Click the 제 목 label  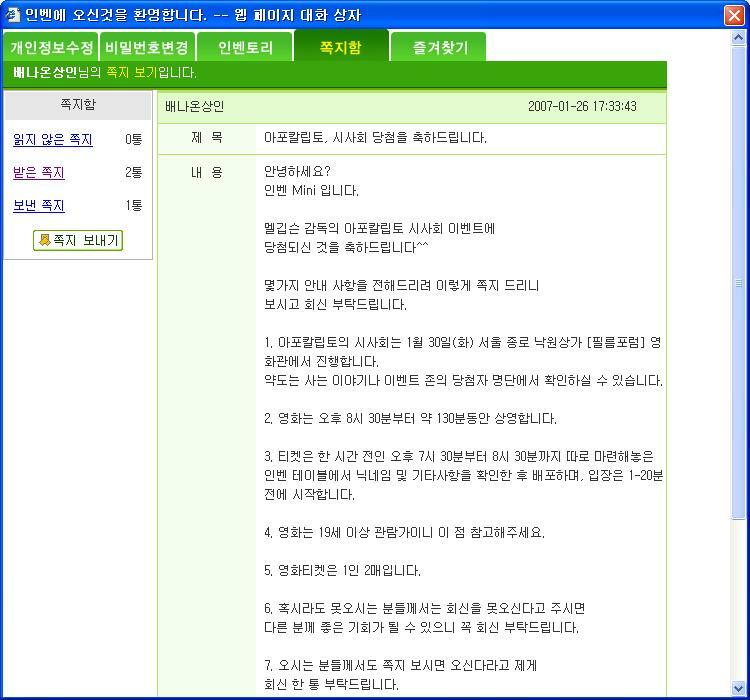point(207,138)
